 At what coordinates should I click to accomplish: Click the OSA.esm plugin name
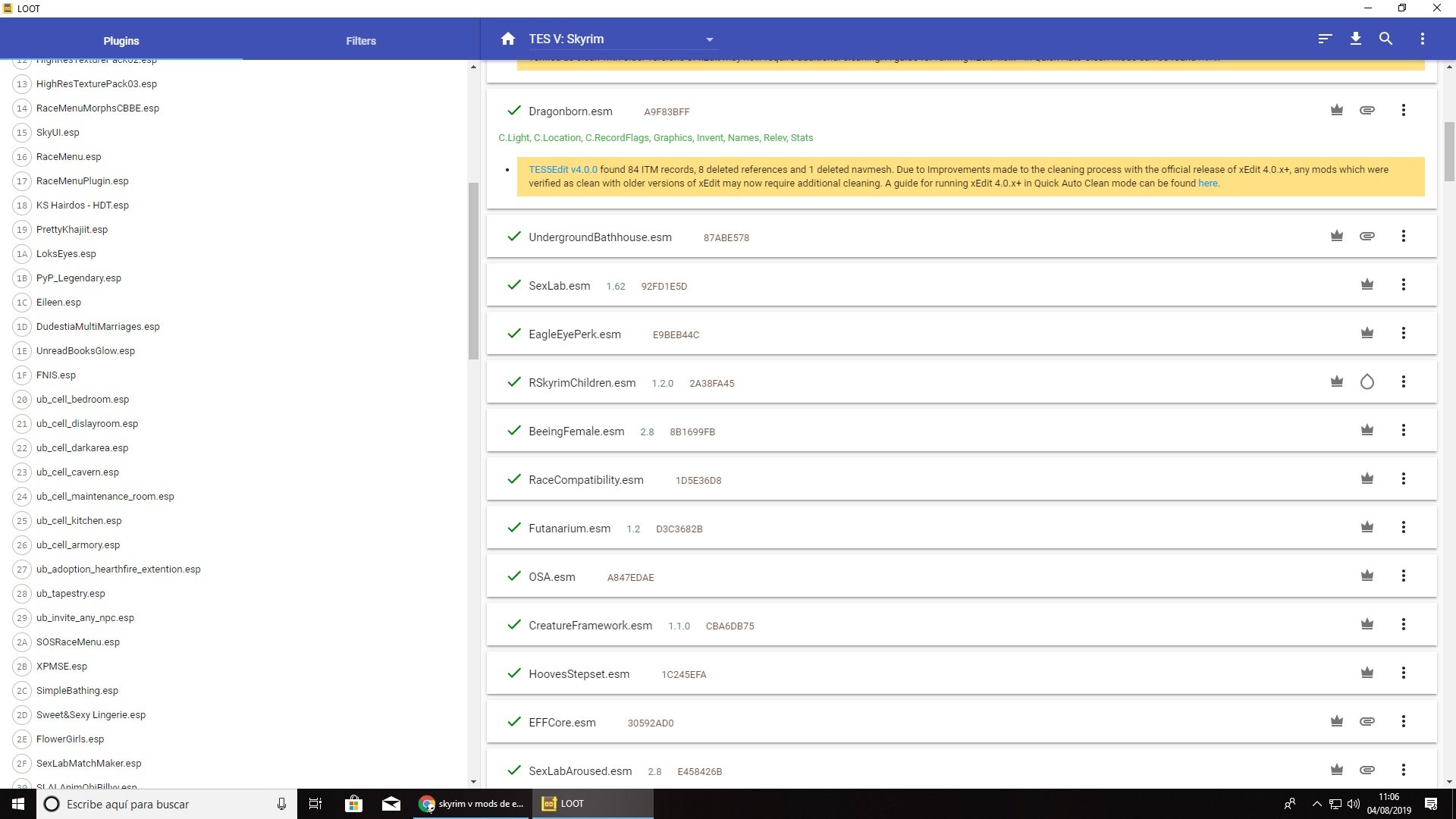click(x=552, y=577)
